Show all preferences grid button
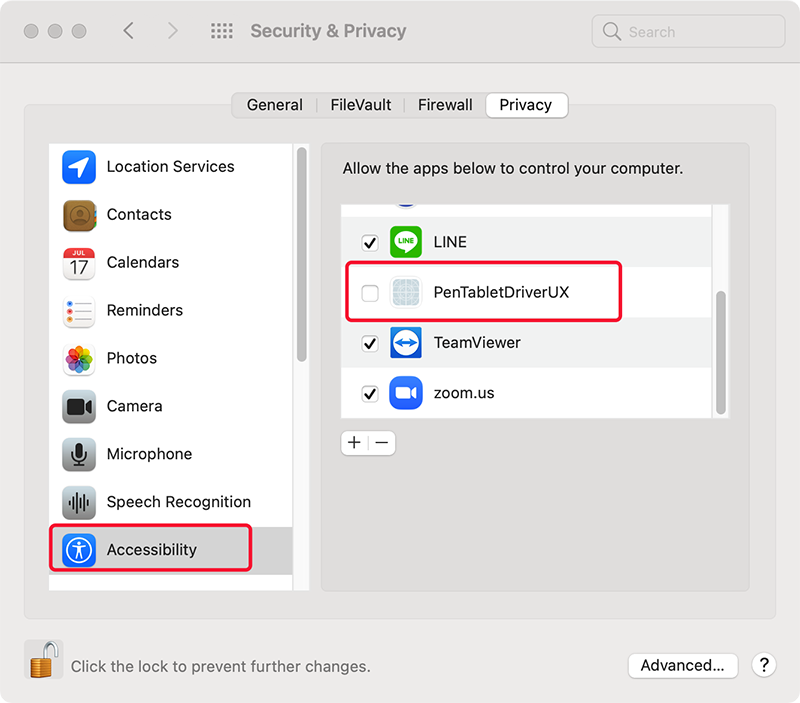The width and height of the screenshot is (800, 703). click(221, 31)
